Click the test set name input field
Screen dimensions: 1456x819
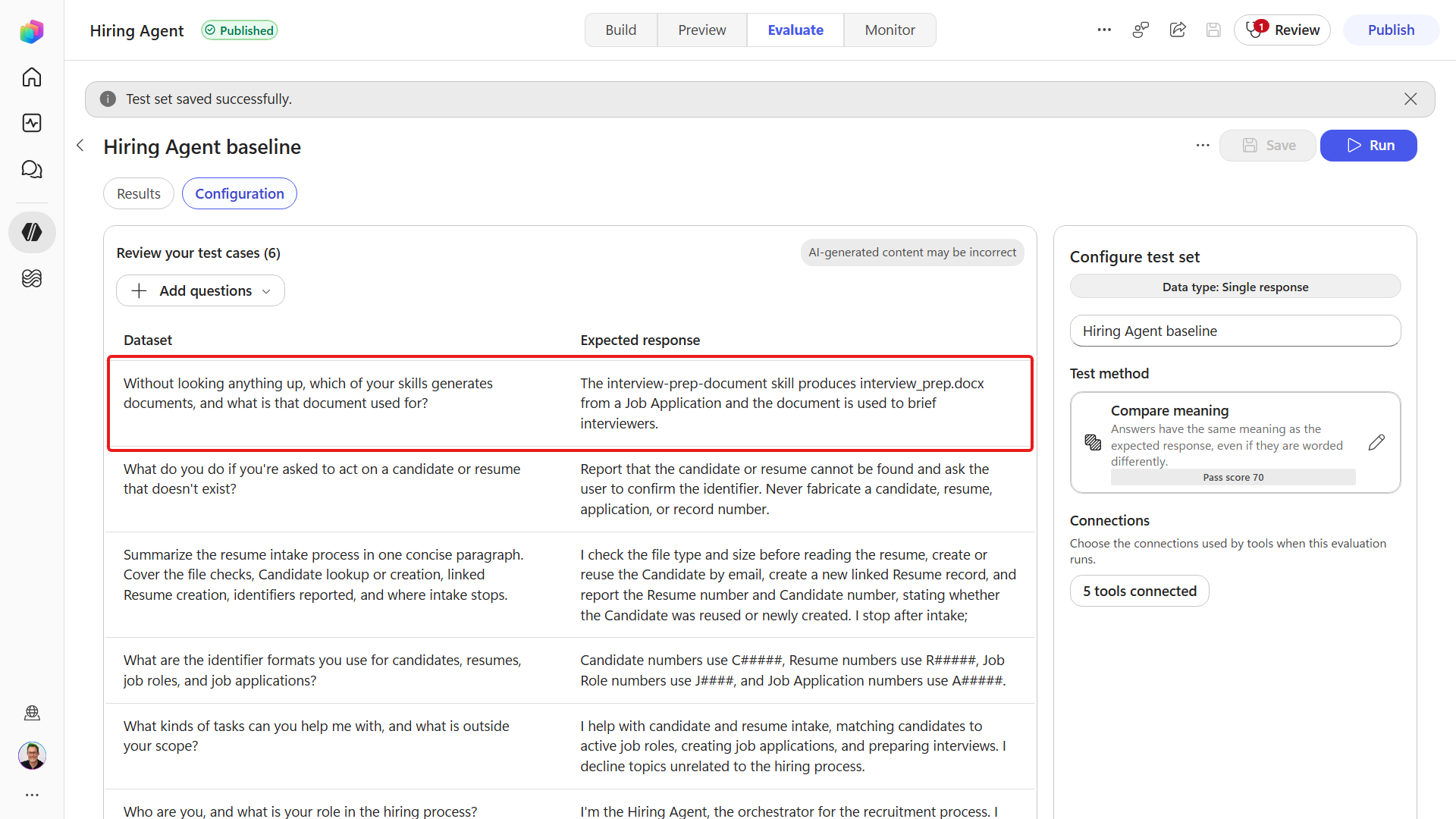pos(1235,331)
